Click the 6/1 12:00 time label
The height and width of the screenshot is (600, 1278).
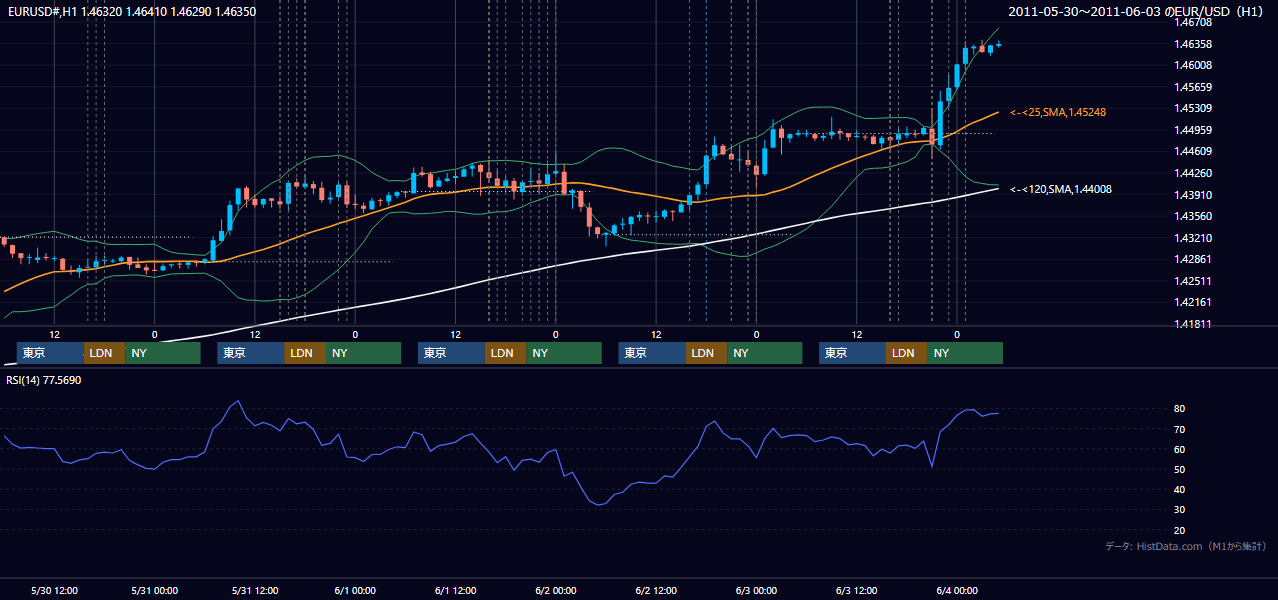[x=455, y=590]
